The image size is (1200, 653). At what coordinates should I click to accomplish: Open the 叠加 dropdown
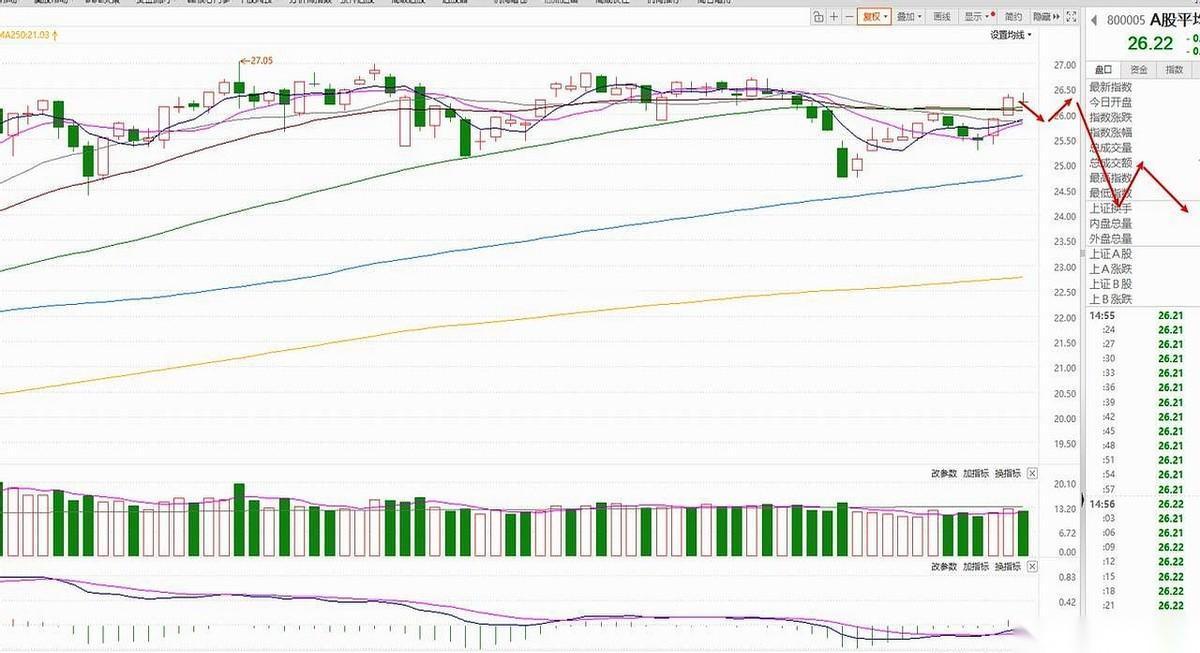(x=909, y=17)
